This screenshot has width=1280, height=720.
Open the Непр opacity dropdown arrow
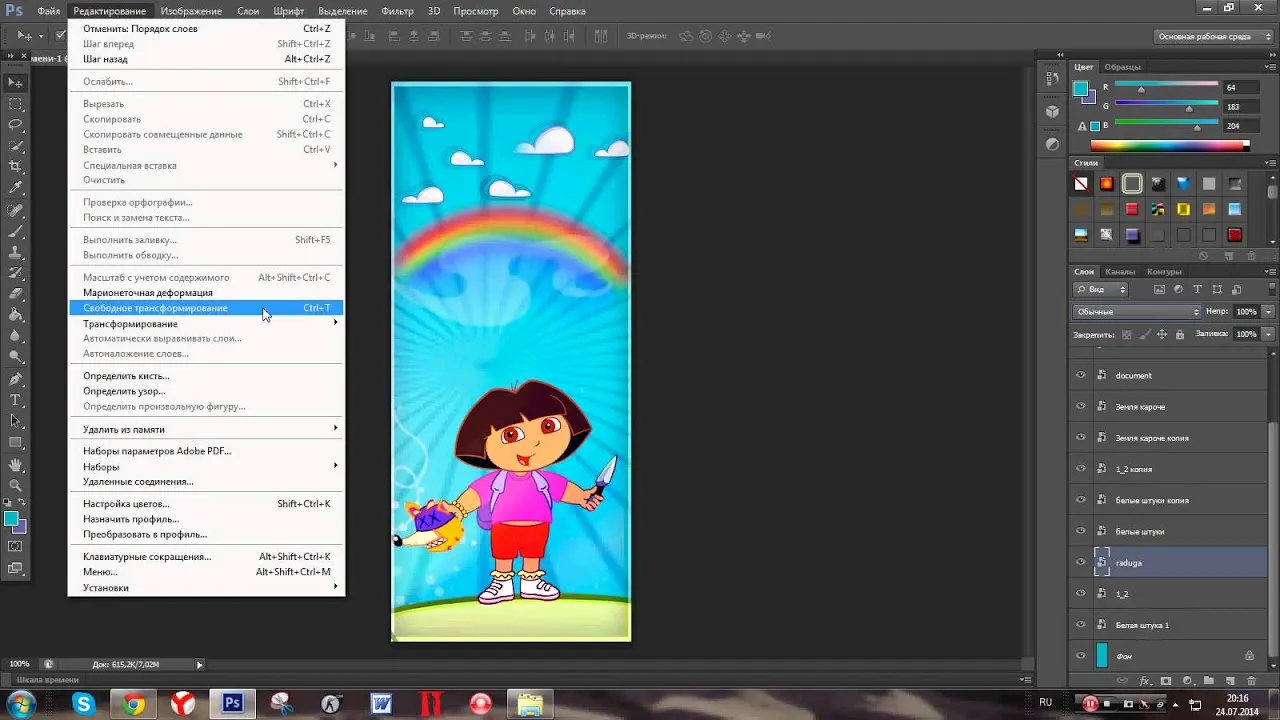(1268, 312)
